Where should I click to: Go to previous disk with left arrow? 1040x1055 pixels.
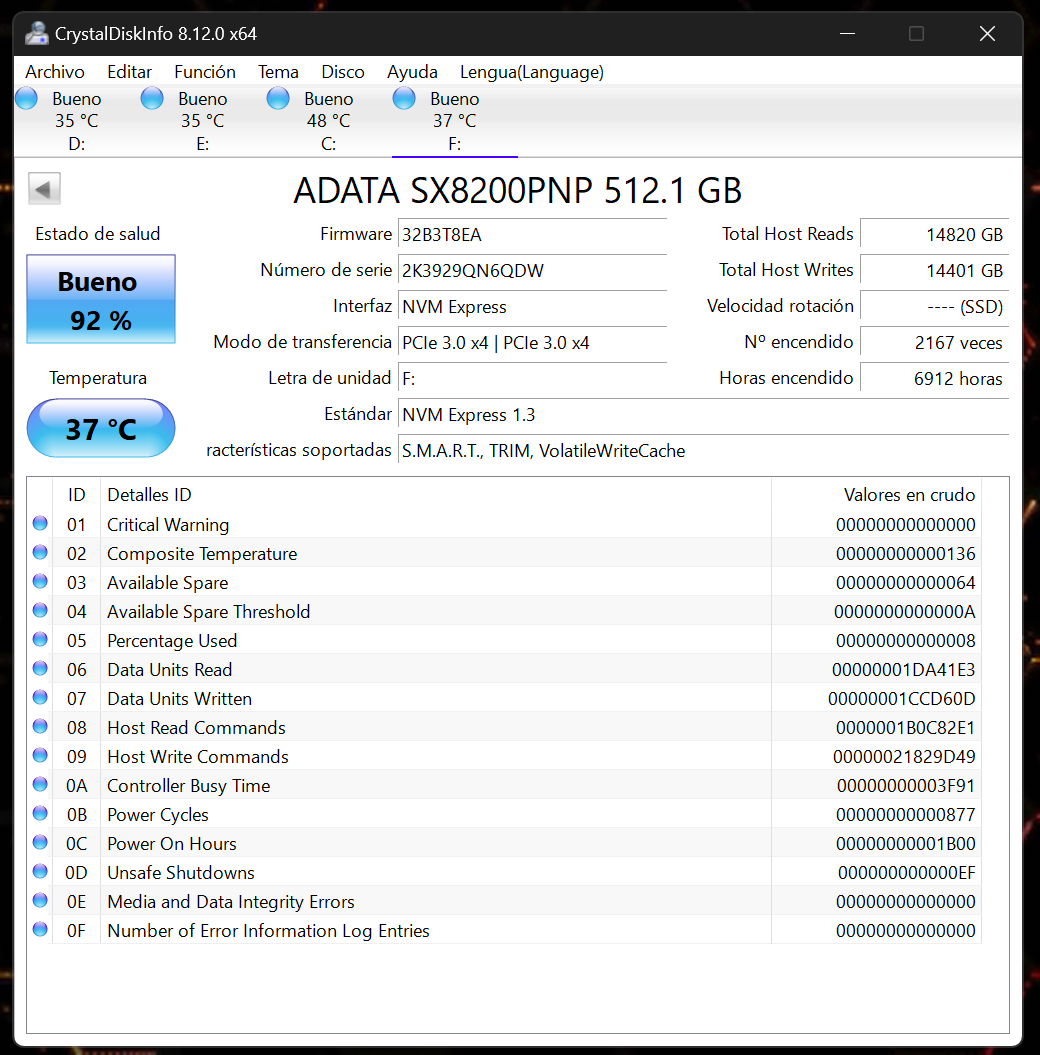coord(44,188)
